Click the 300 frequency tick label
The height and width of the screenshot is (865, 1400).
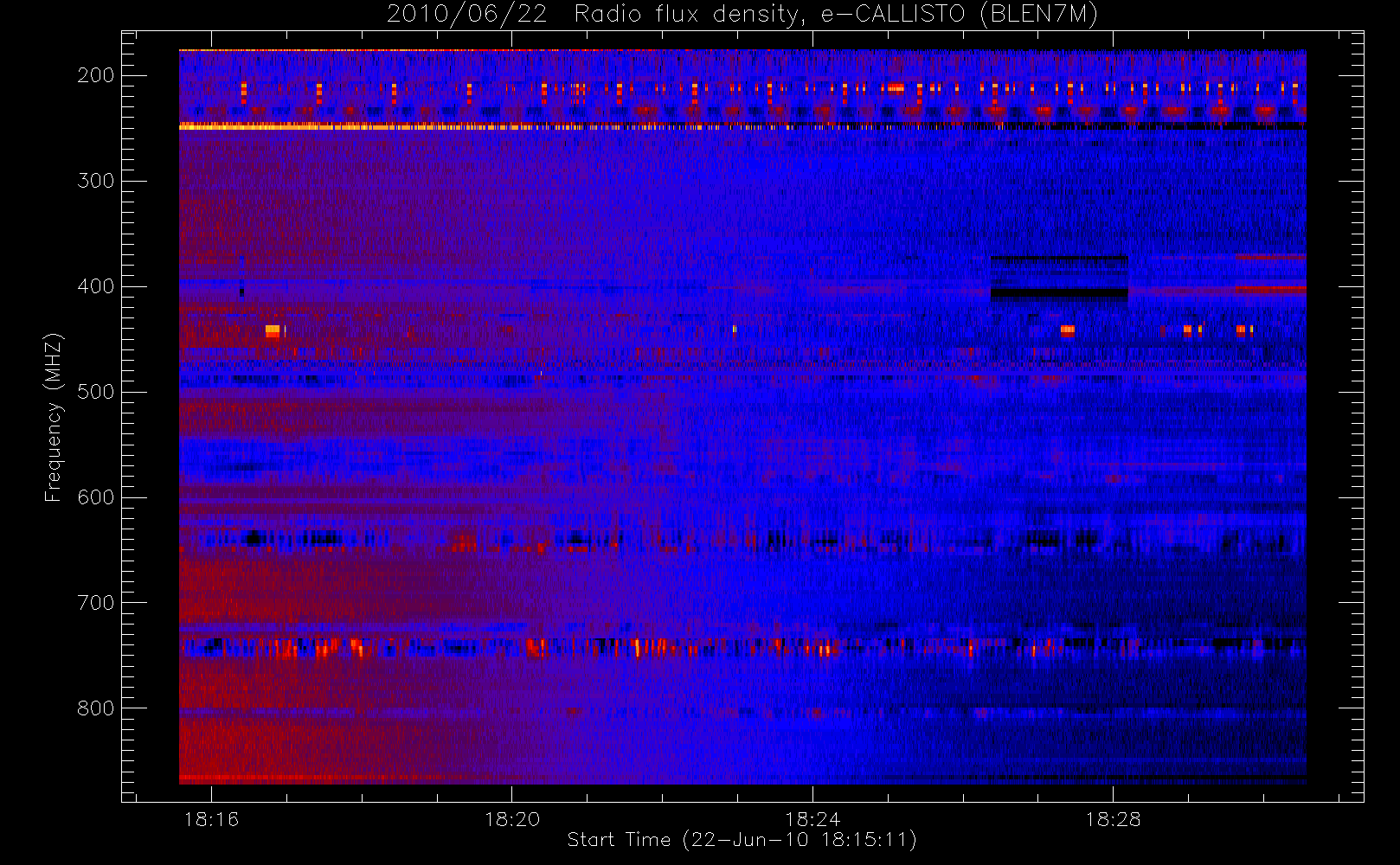click(x=96, y=181)
